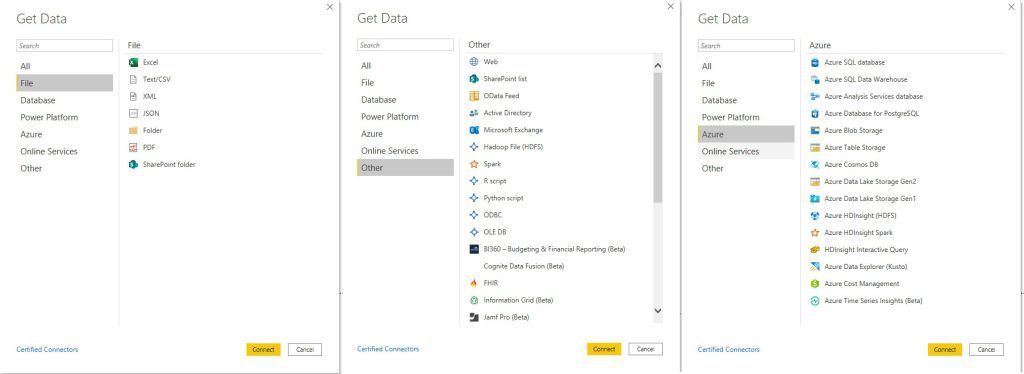Screen dimensions: 1024x374
Task: Choose the Azure Cosmos DB icon
Action: 815,164
